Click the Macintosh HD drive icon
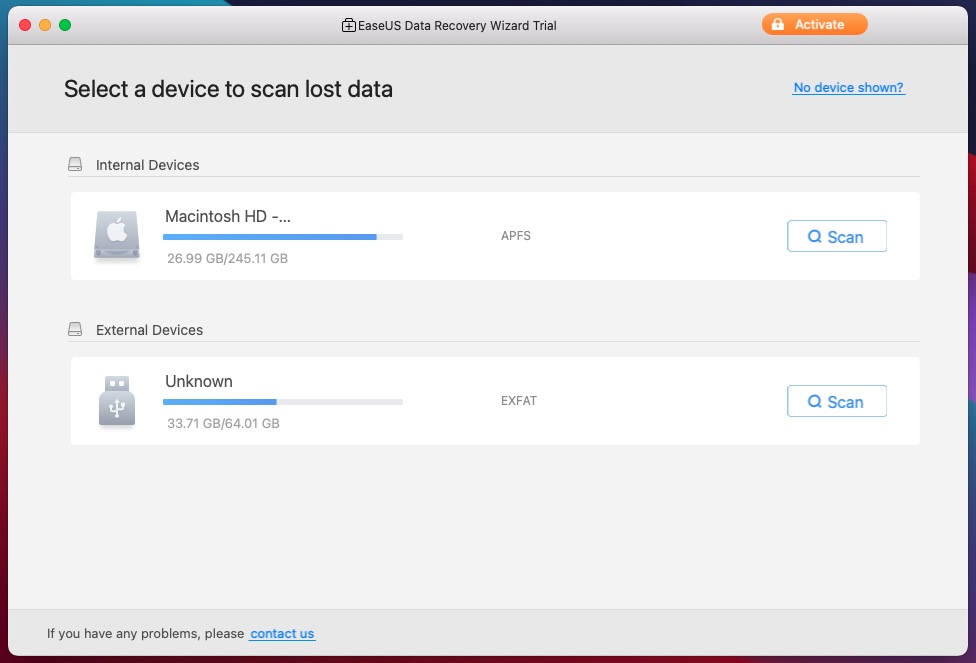The height and width of the screenshot is (663, 976). (117, 236)
